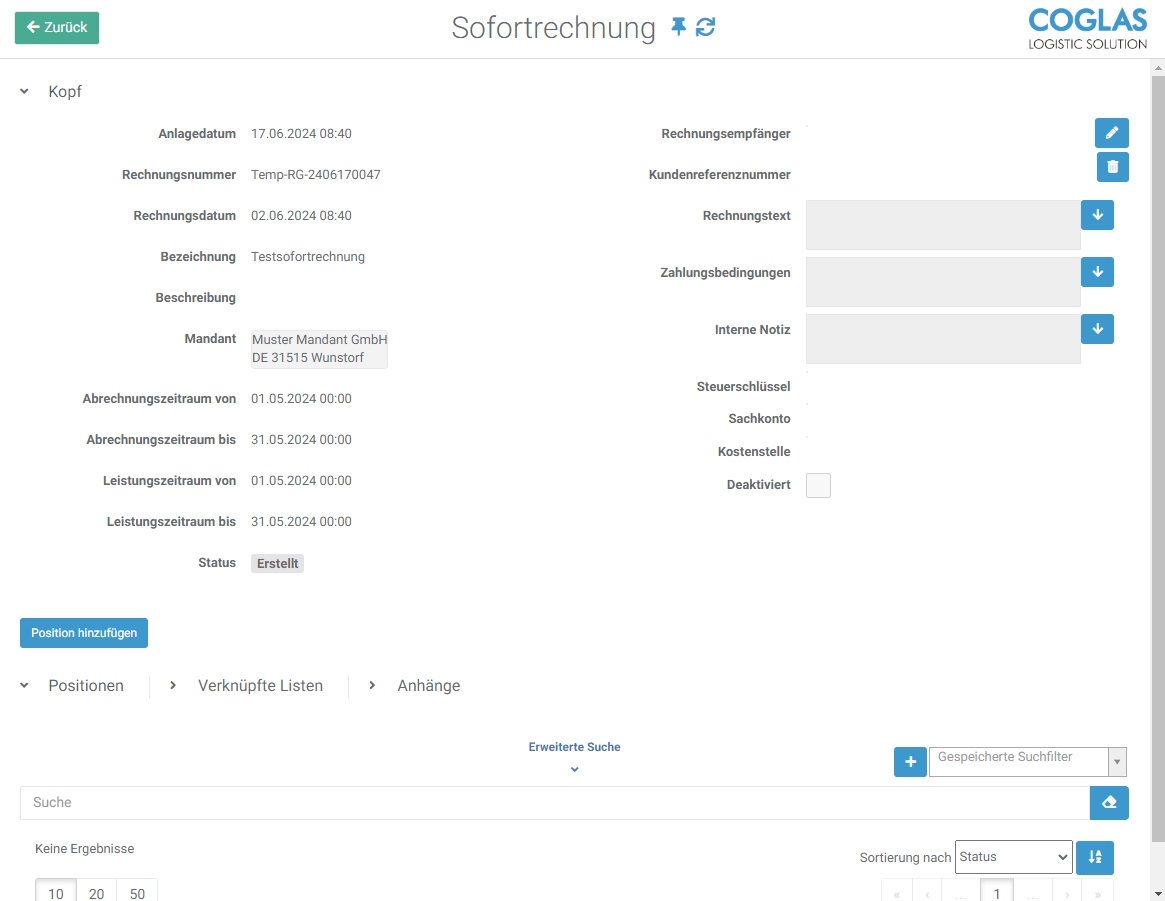Enable the Deaktiviert checkbox
Viewport: 1165px width, 901px height.
click(x=818, y=485)
